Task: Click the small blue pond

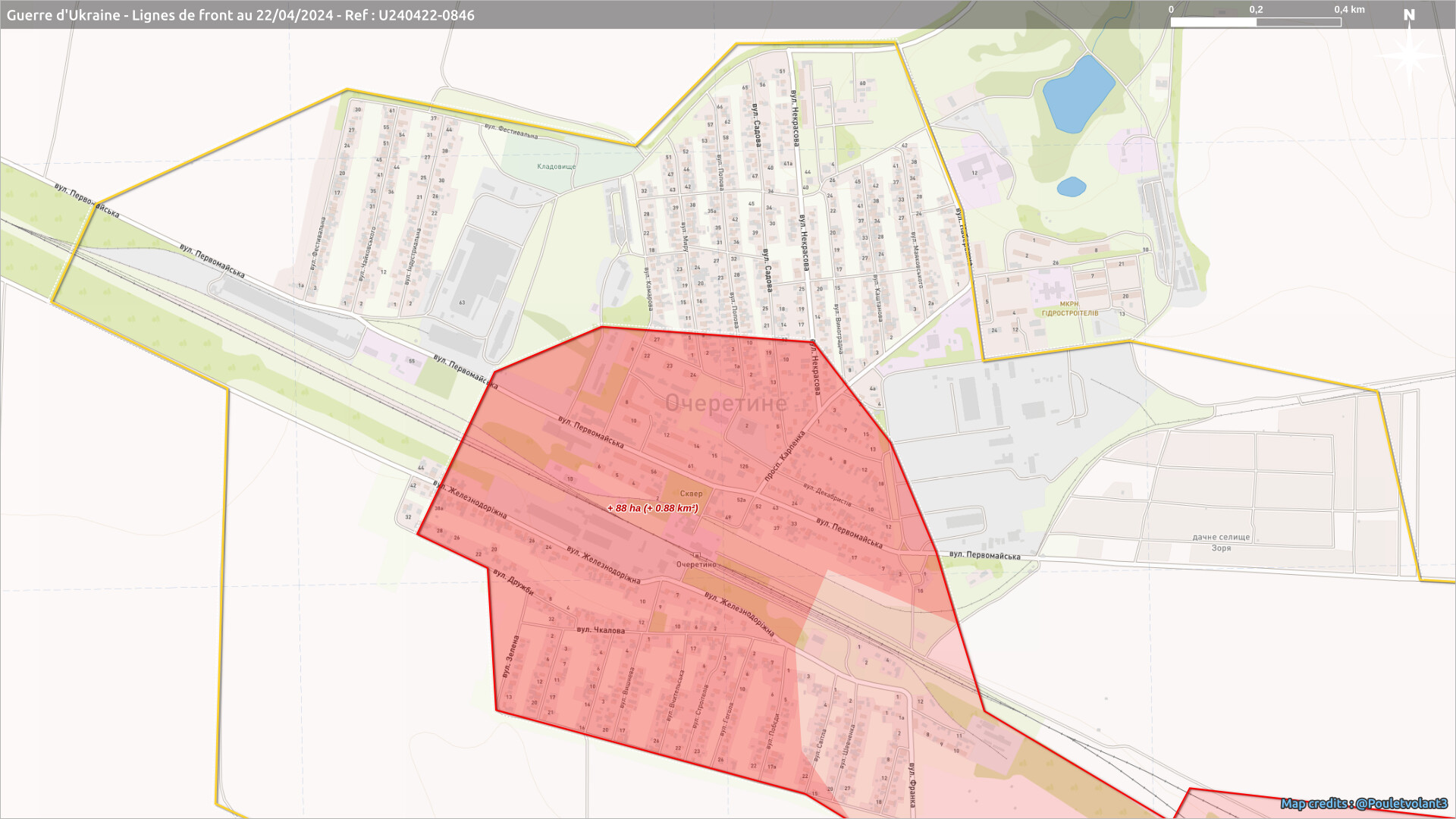Action: click(x=1071, y=187)
